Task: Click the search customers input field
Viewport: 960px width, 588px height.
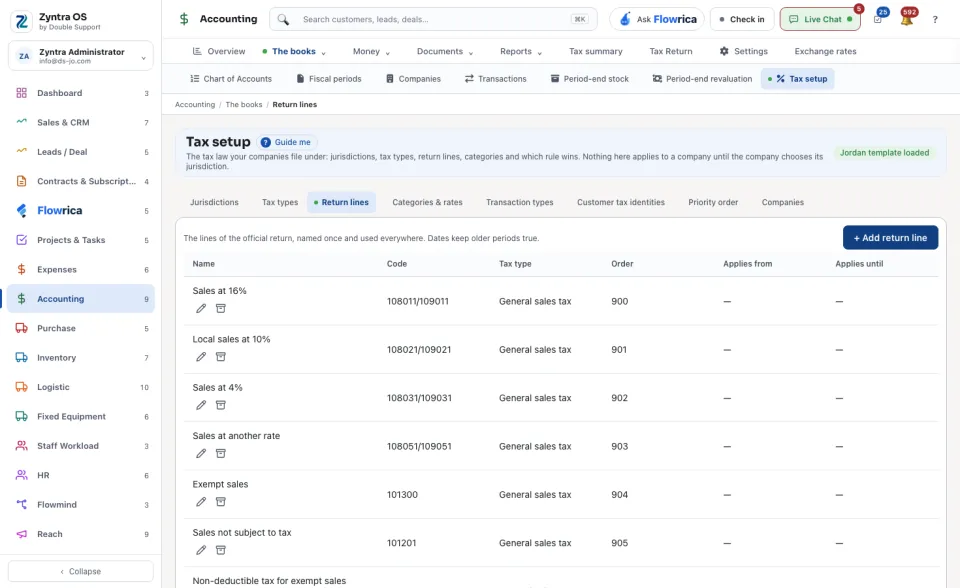Action: point(433,19)
